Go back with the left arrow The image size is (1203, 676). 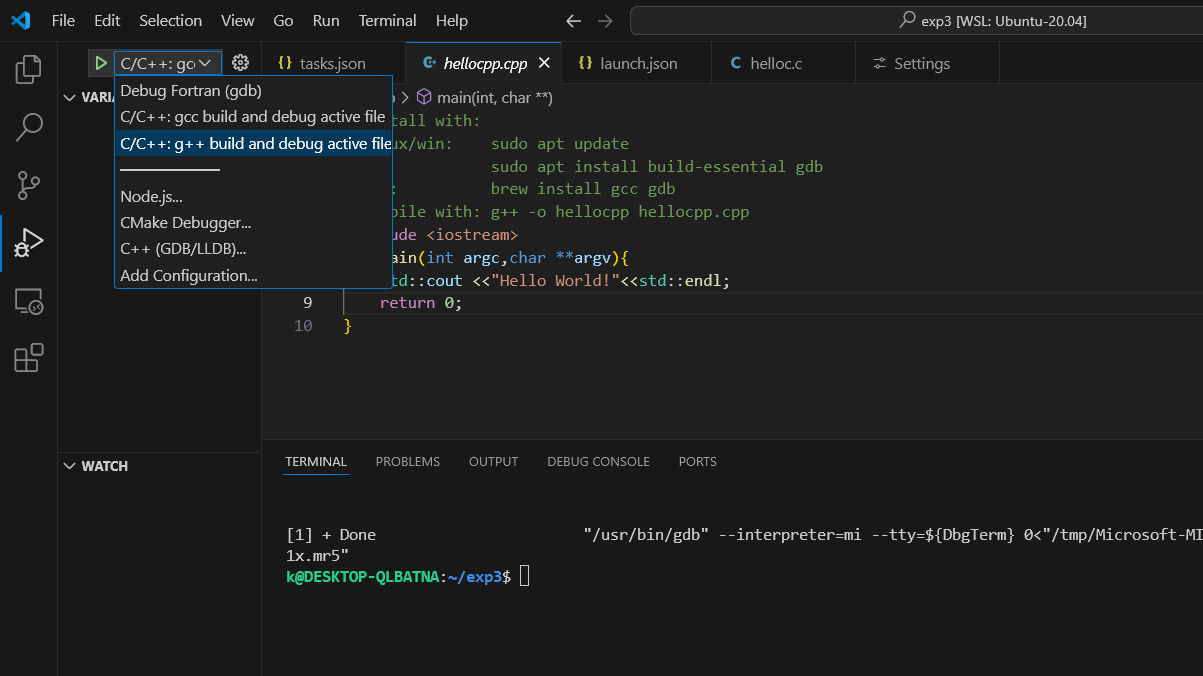click(573, 21)
